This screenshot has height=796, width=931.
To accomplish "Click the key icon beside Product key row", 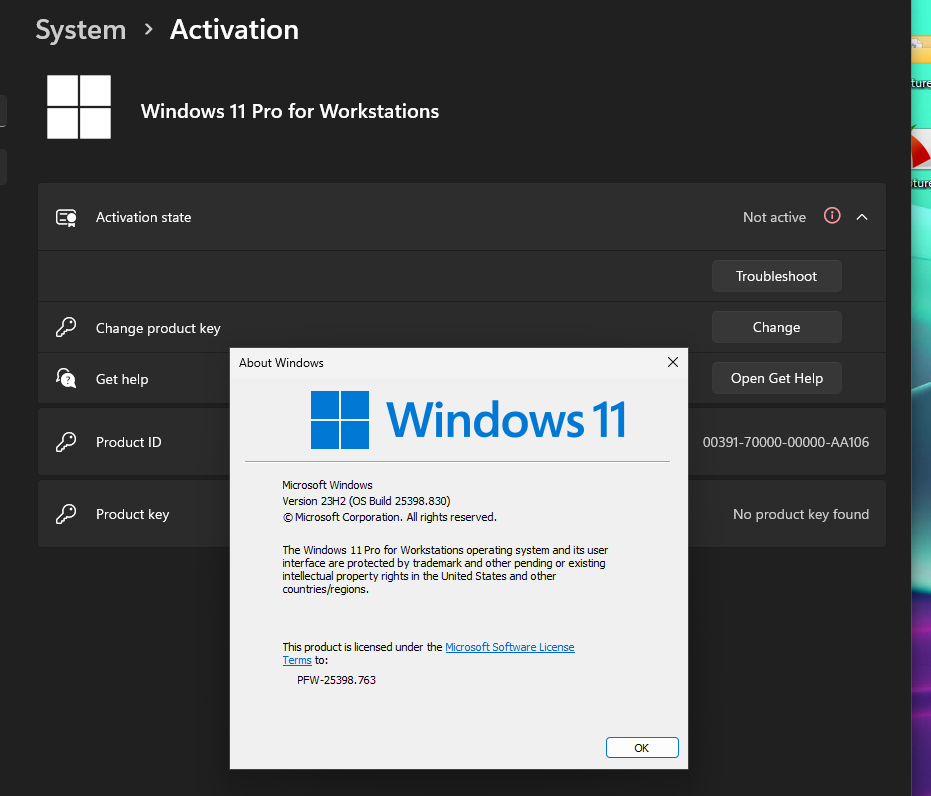I will click(66, 514).
